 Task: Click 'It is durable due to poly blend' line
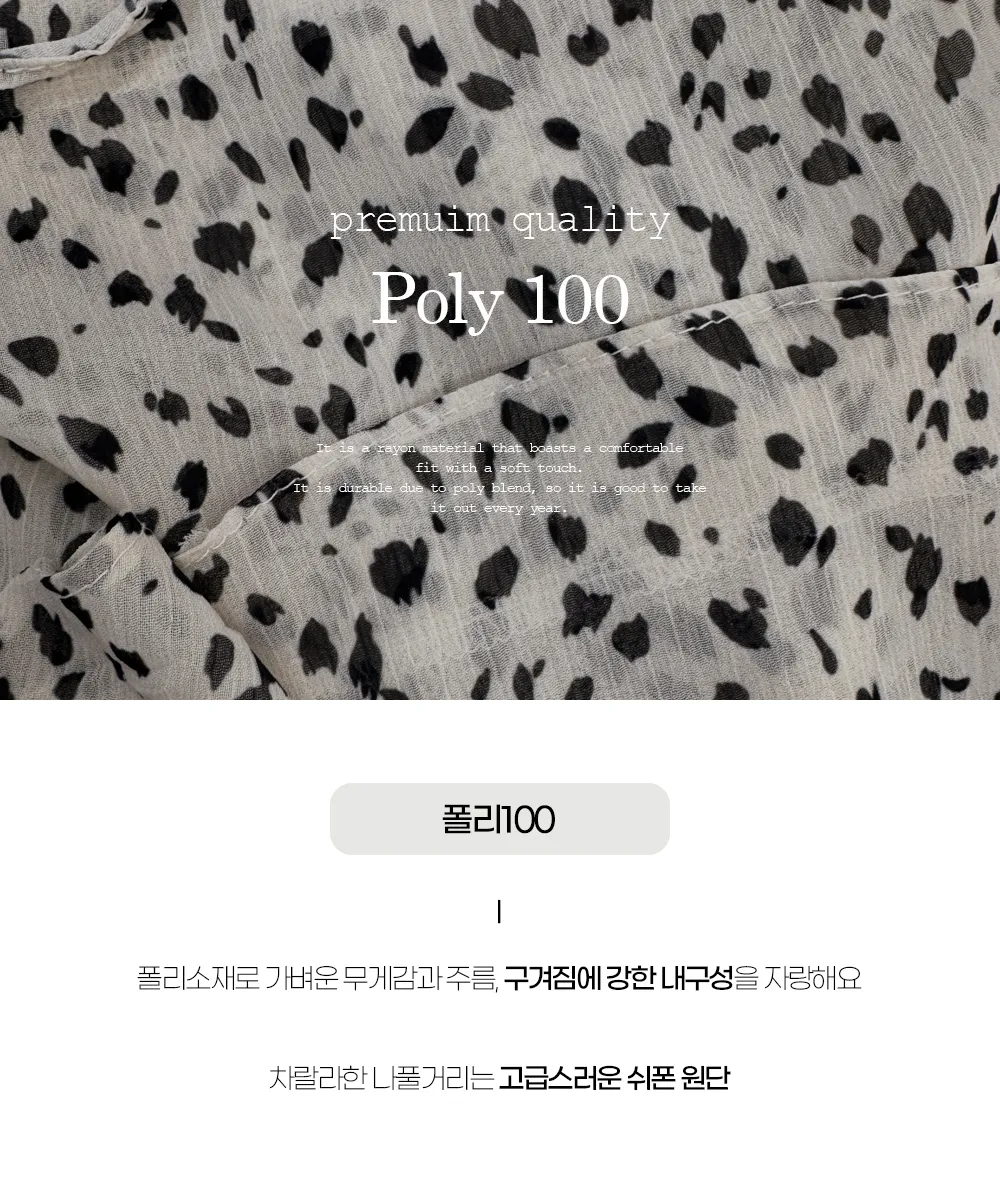pos(500,487)
